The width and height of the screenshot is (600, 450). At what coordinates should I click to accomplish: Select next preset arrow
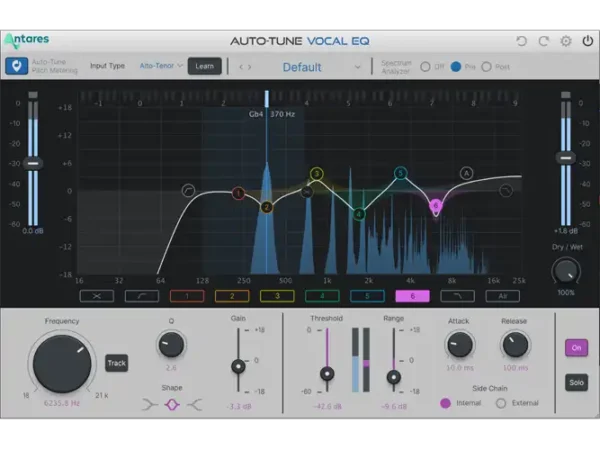click(249, 67)
